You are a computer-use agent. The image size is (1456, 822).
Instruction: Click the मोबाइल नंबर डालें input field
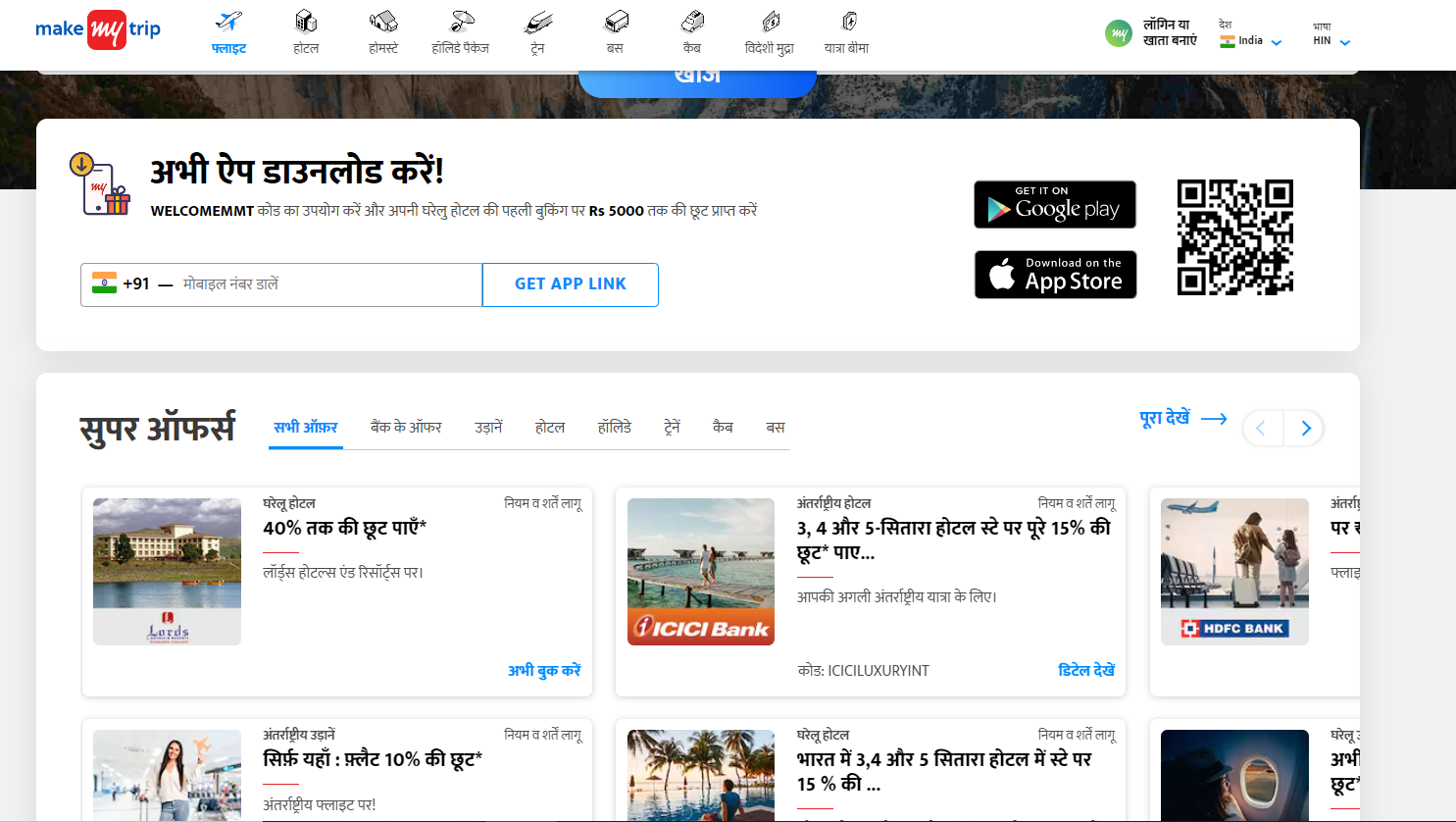tap(329, 284)
